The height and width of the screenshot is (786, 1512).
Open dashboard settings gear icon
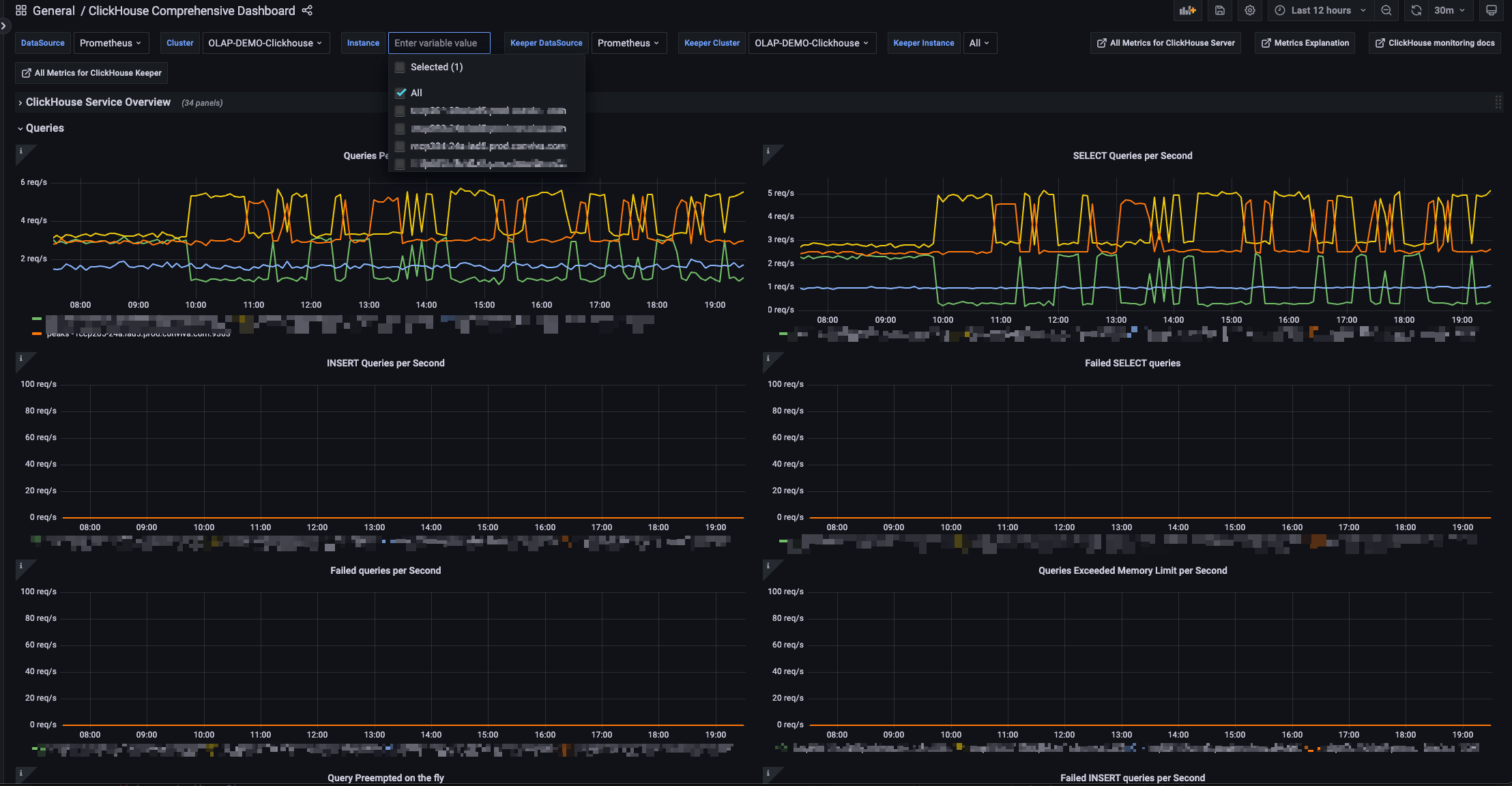point(1250,10)
